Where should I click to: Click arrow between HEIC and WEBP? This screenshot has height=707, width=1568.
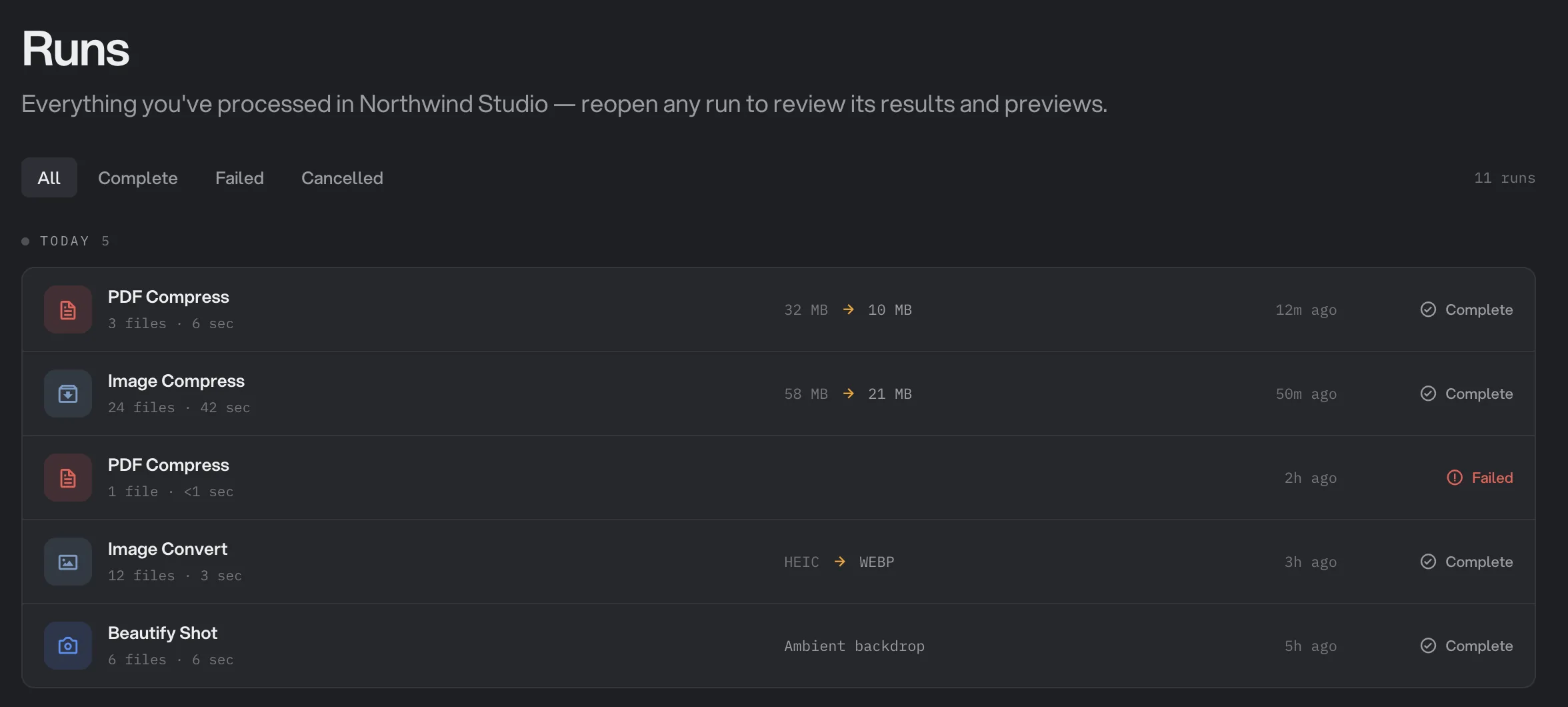(839, 562)
